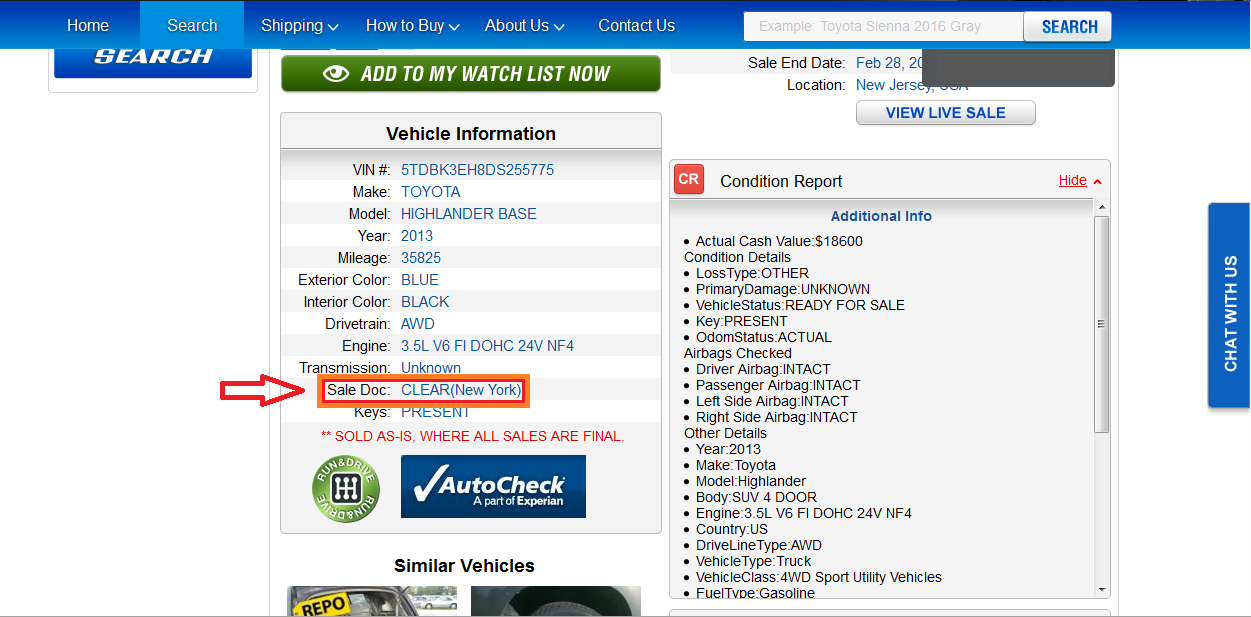Open the AutoCheck Experian report logo

[x=493, y=487]
